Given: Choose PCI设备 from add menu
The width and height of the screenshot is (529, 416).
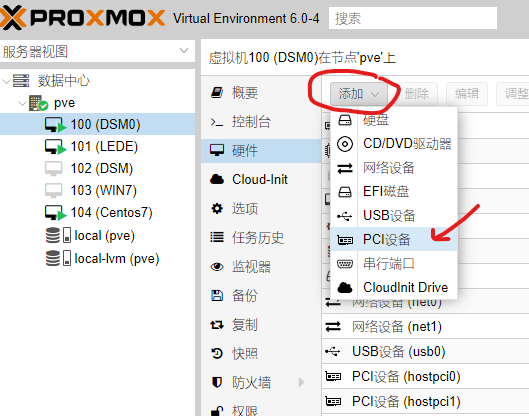Looking at the screenshot, I should point(394,240).
